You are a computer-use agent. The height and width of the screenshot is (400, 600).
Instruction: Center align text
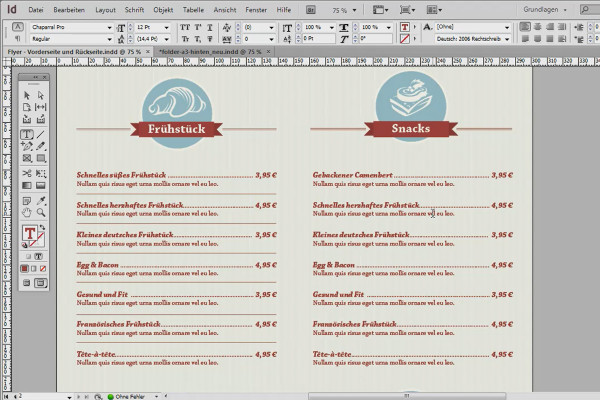click(538, 27)
